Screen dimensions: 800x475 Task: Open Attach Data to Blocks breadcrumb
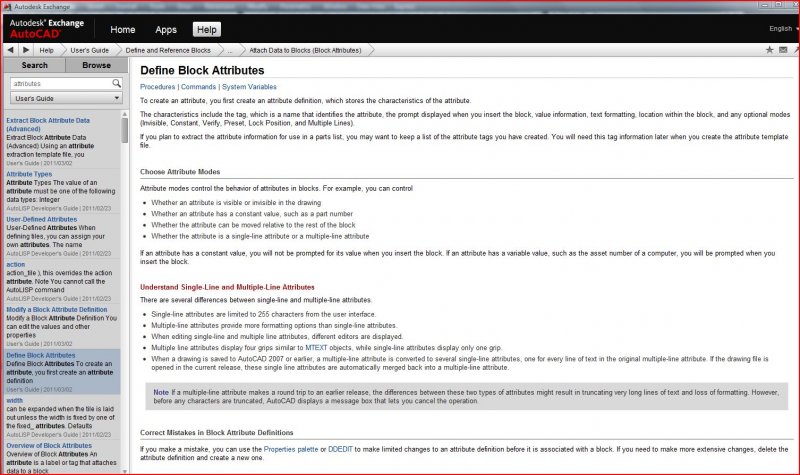pyautogui.click(x=305, y=51)
